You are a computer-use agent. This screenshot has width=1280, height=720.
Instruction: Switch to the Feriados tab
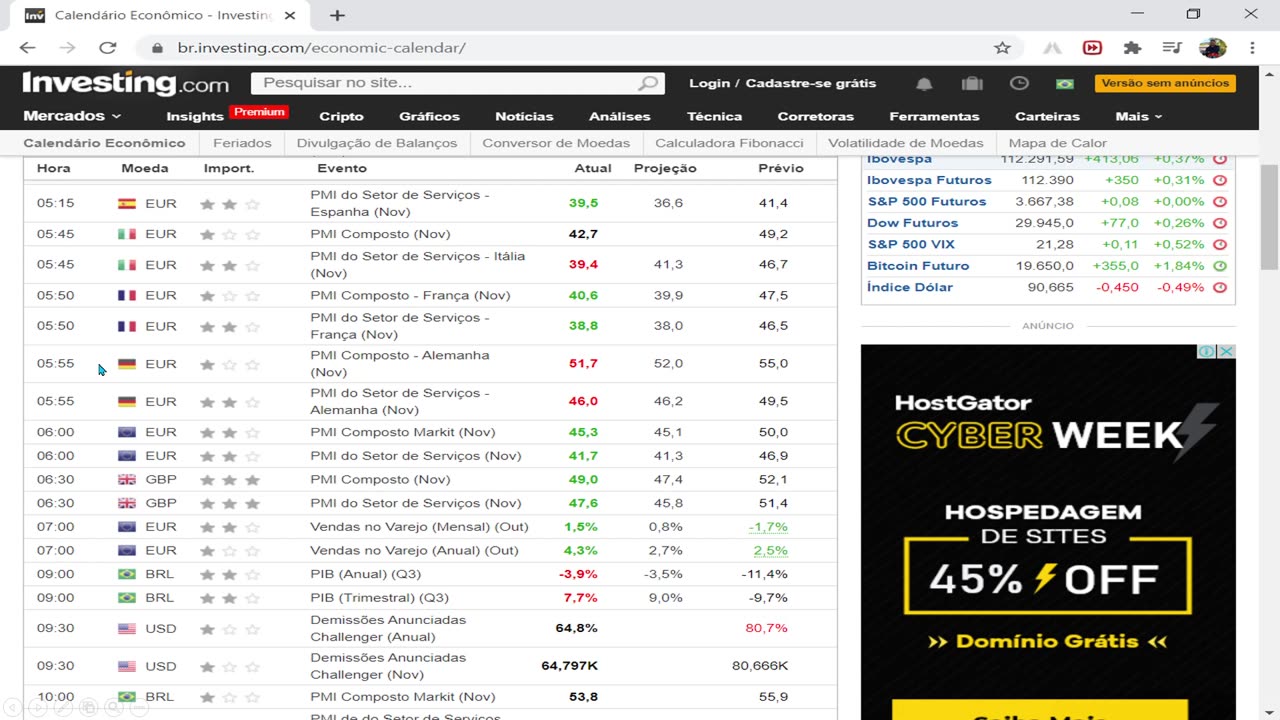click(x=242, y=143)
